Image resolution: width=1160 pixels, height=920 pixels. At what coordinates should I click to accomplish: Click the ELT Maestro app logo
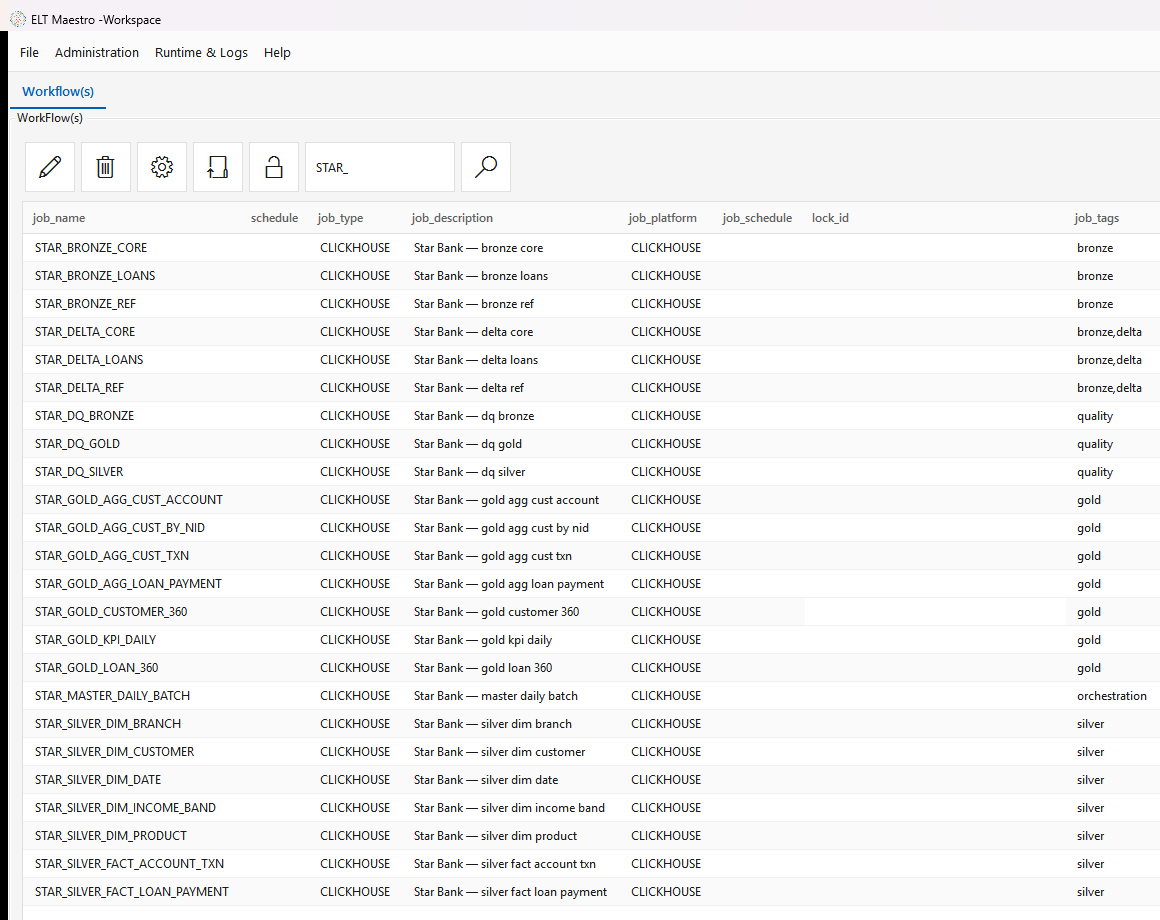point(18,19)
